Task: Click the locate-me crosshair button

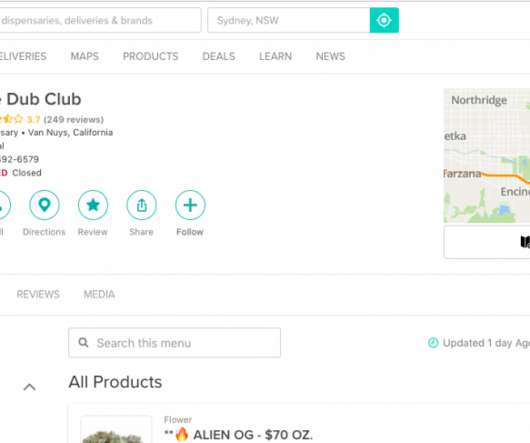Action: [x=384, y=20]
